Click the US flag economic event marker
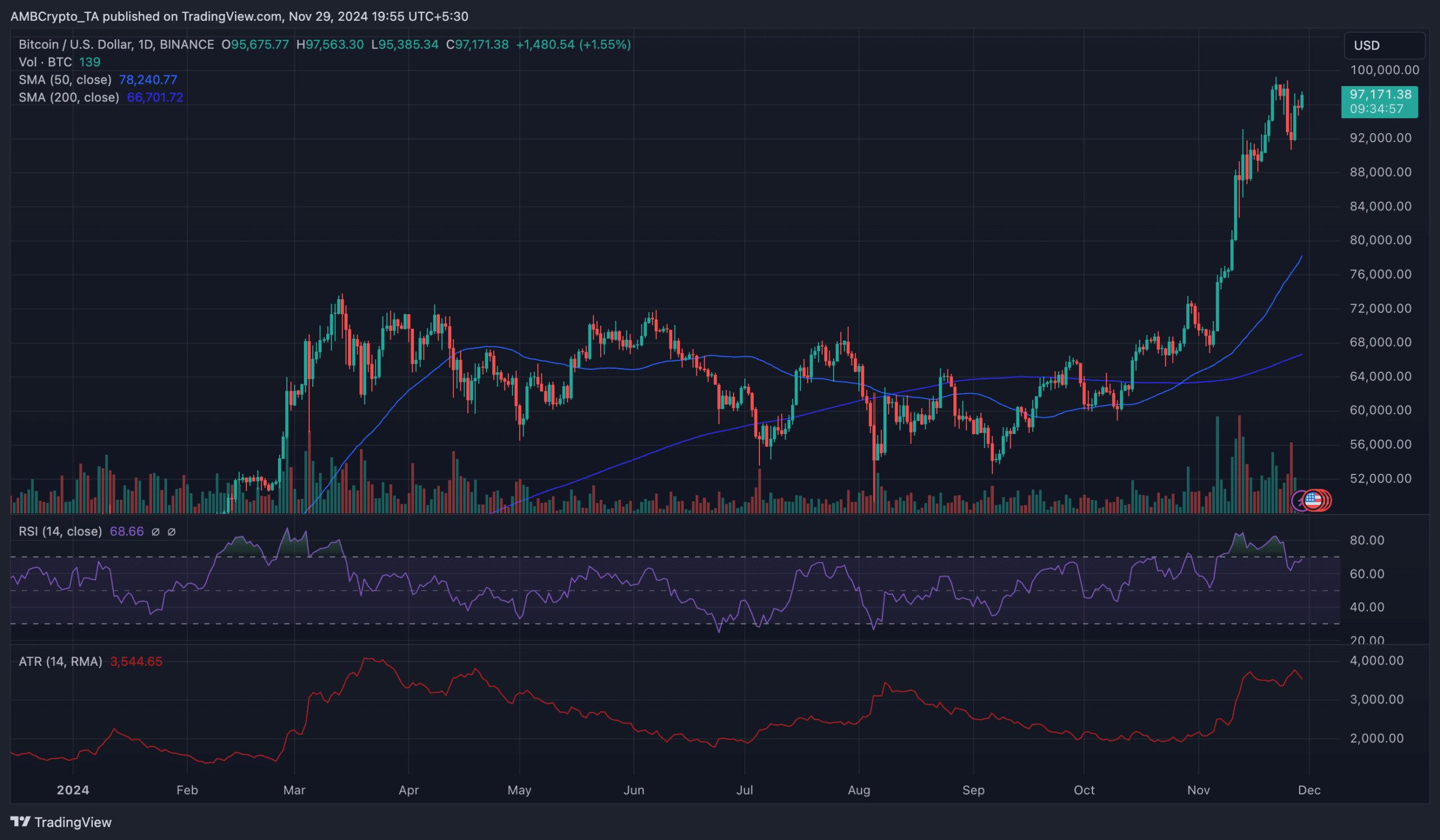Image resolution: width=1440 pixels, height=840 pixels. 1312,501
